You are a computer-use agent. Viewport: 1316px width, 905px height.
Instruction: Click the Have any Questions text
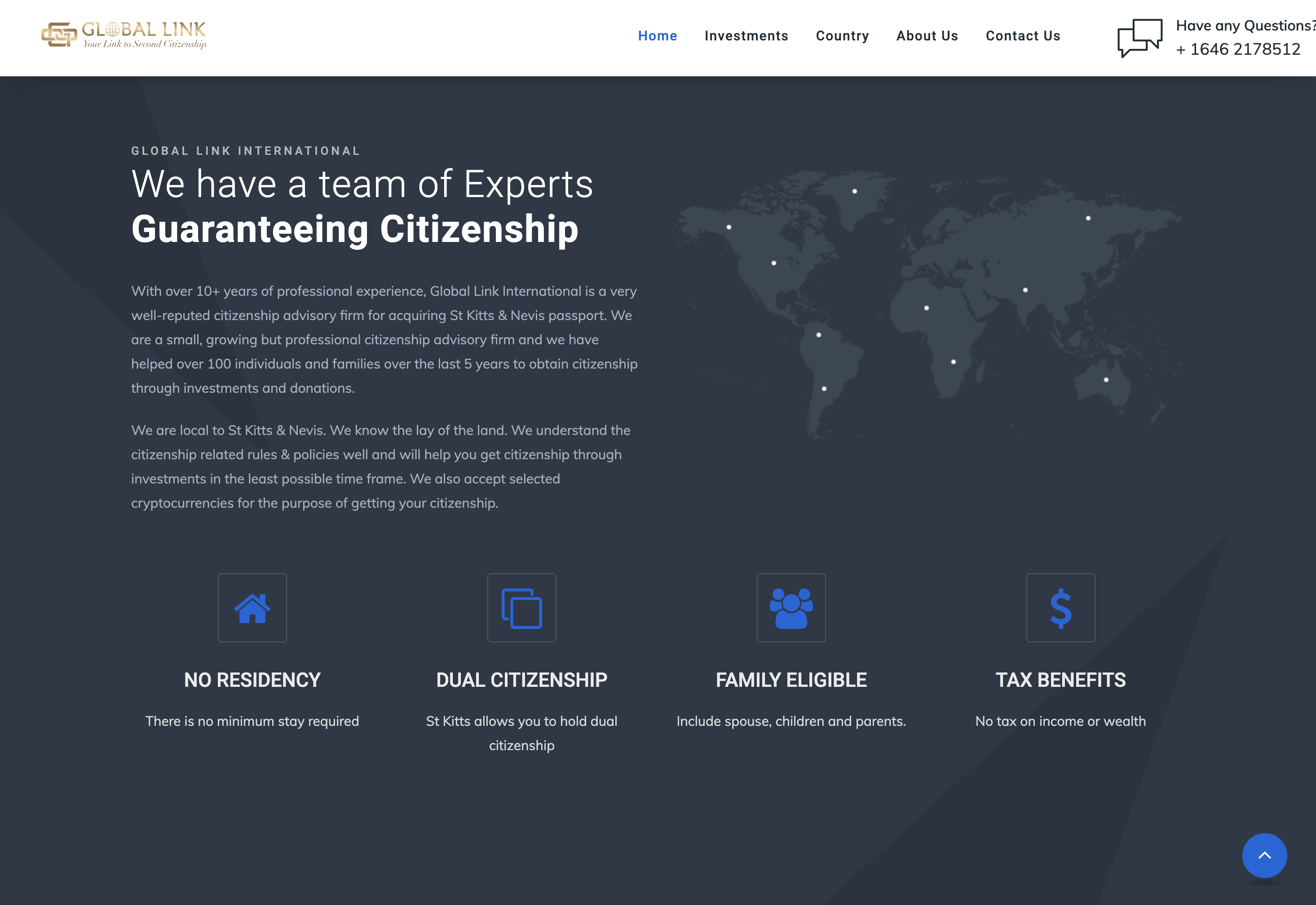(1245, 26)
